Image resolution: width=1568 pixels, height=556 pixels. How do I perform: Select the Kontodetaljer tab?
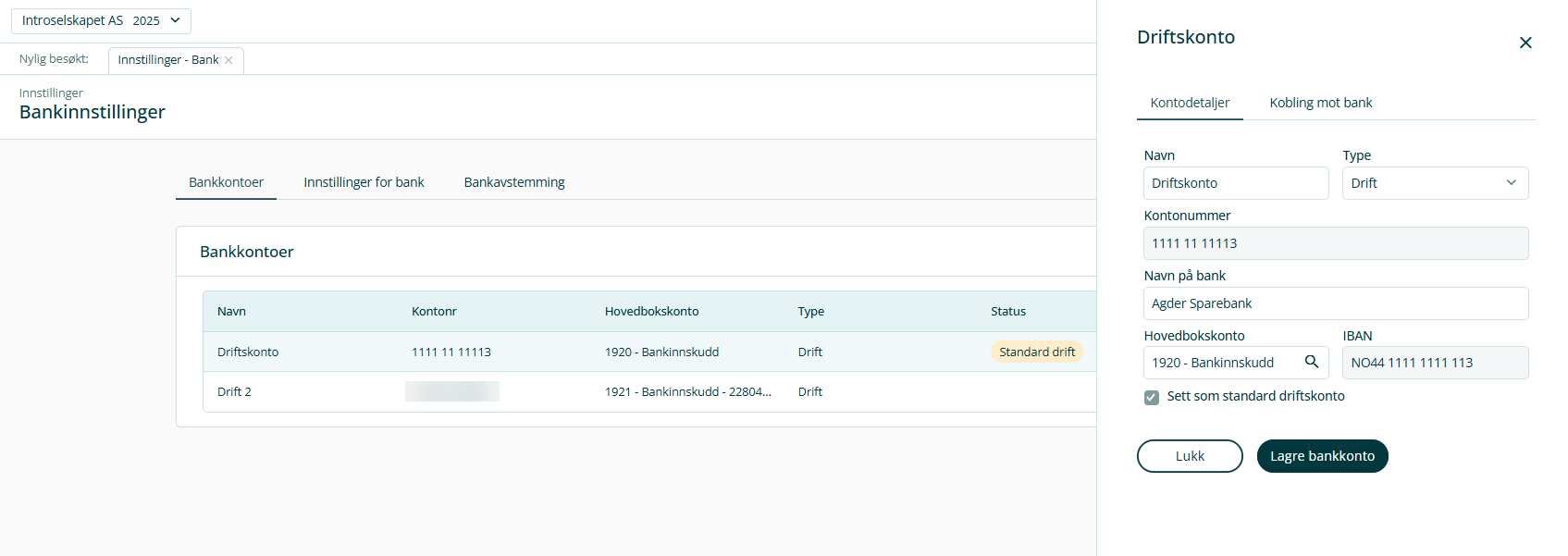coord(1190,103)
